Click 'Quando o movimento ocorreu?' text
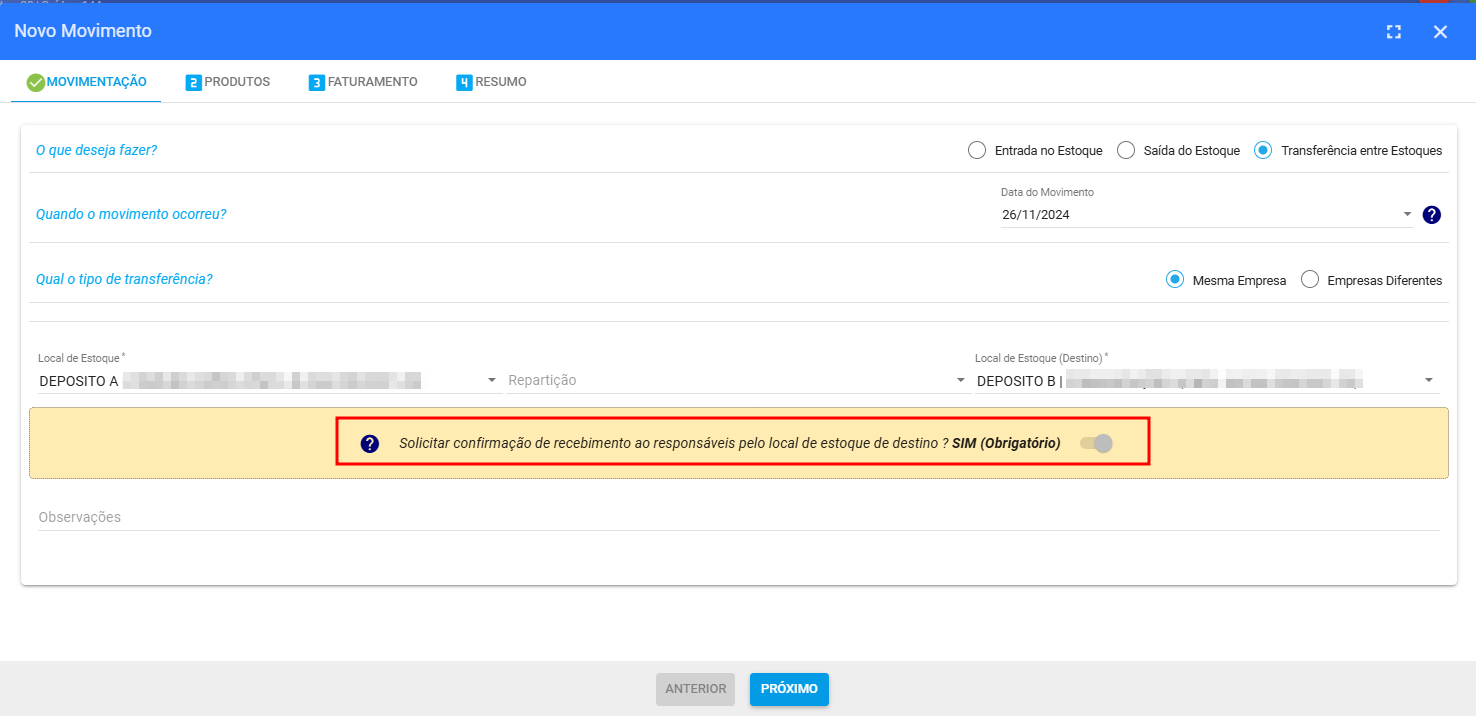1476x716 pixels. [131, 214]
